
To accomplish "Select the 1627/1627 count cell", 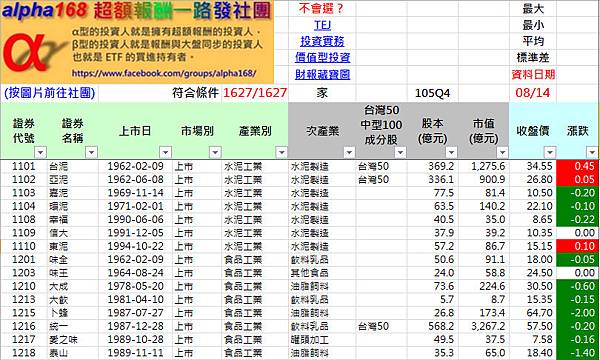I will coord(255,93).
